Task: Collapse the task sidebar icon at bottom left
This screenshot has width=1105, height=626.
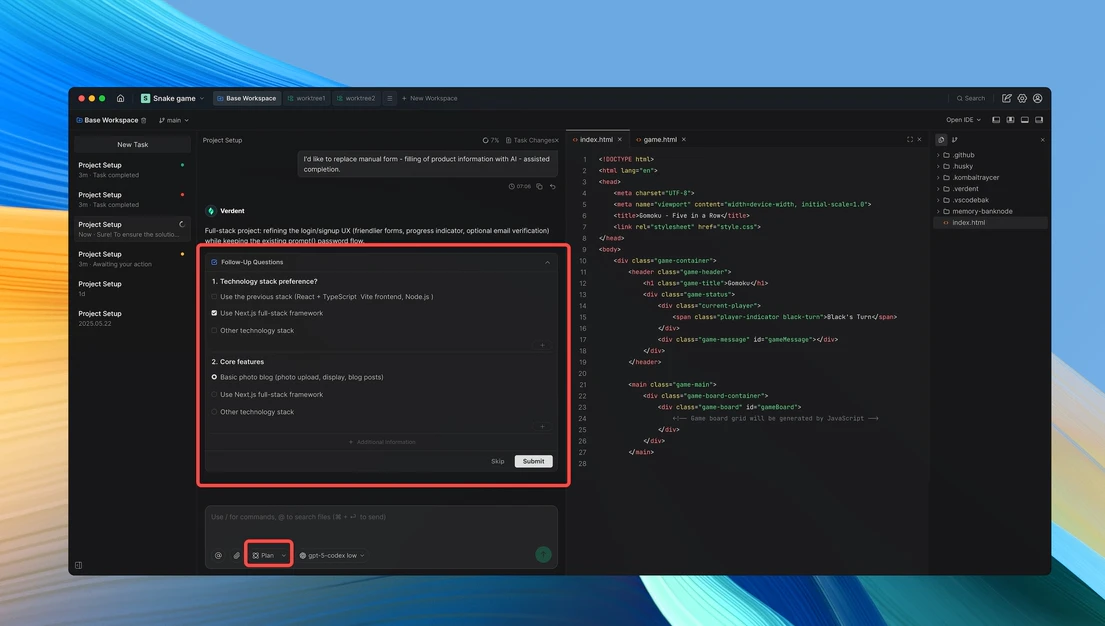Action: pyautogui.click(x=78, y=565)
